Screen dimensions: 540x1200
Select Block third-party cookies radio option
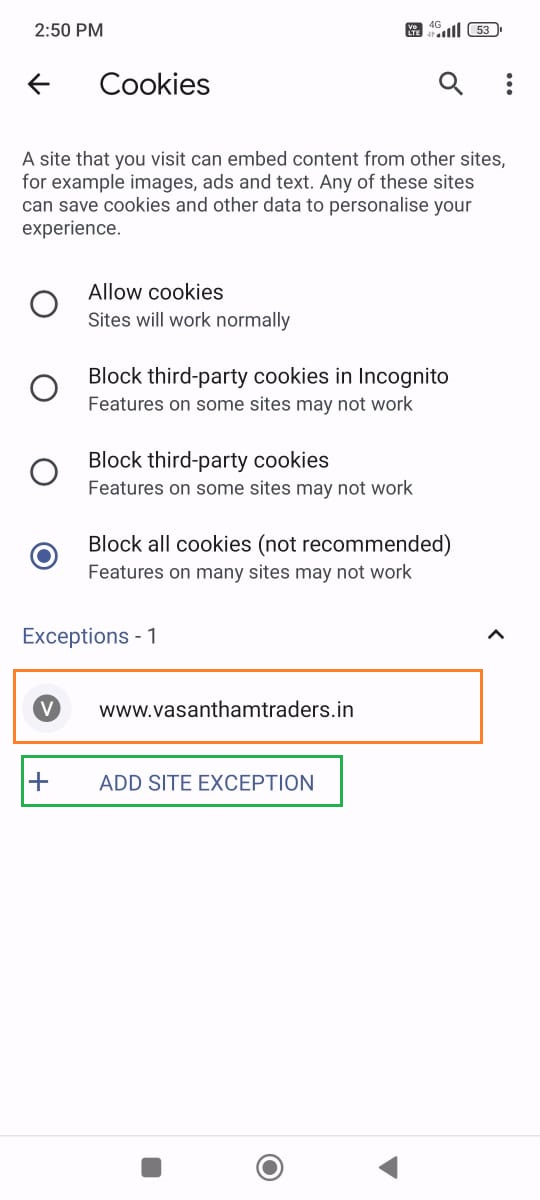(44, 472)
